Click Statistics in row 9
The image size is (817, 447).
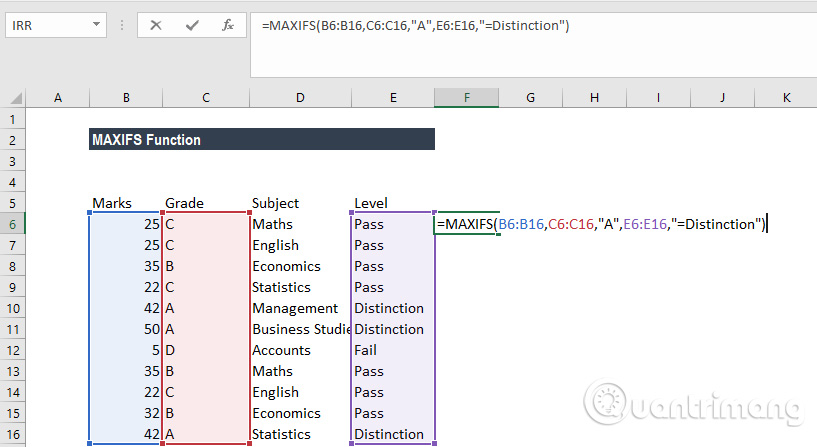coord(300,287)
